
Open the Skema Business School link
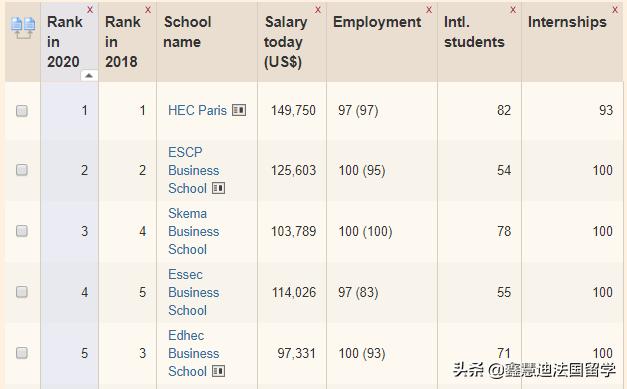pyautogui.click(x=194, y=231)
